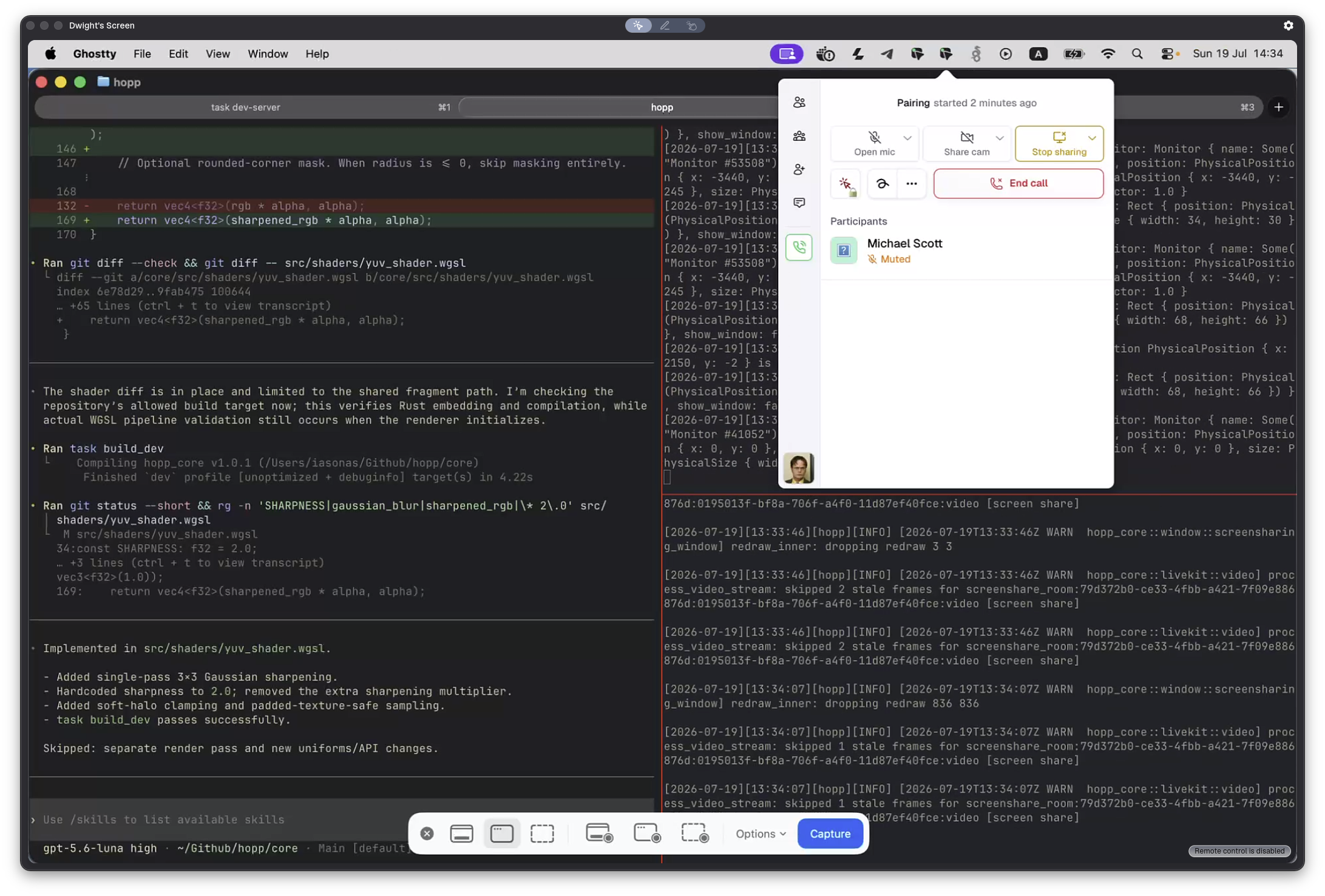This screenshot has height=896, width=1325.
Task: Select the pencil draw mode at top
Action: tap(665, 25)
